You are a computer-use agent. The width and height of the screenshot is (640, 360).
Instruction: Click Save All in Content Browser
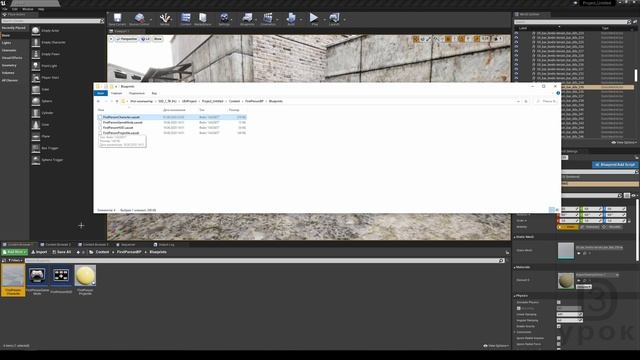pos(62,252)
